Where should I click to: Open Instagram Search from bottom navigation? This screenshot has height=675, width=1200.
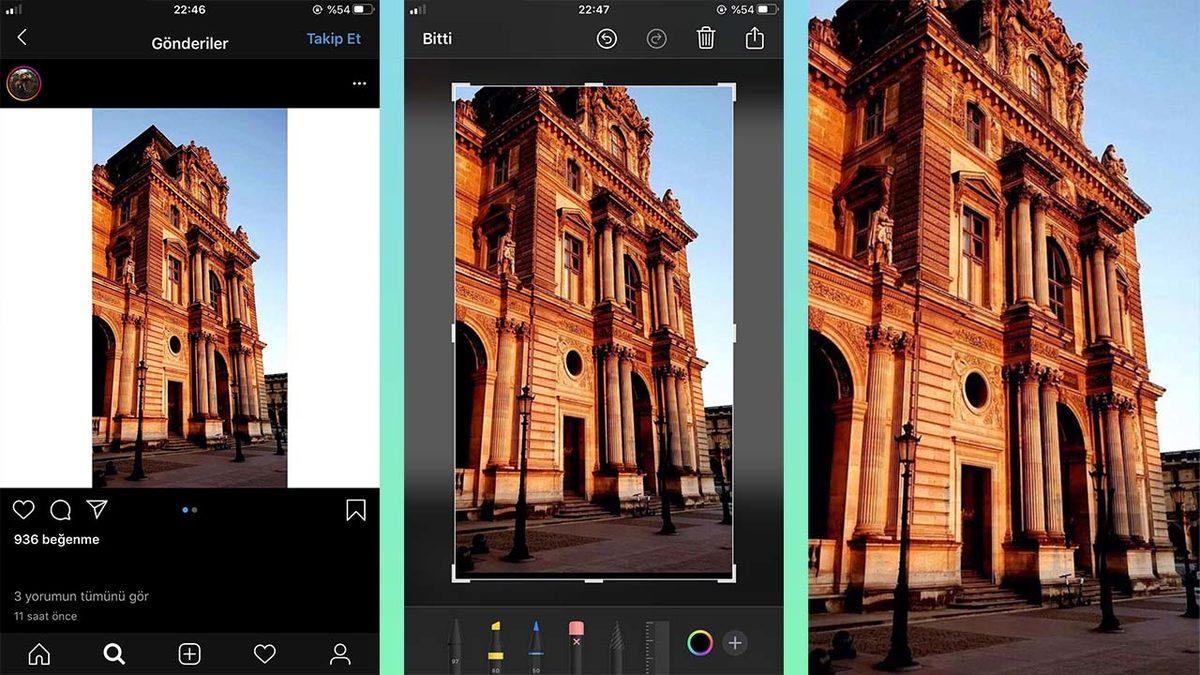click(113, 655)
